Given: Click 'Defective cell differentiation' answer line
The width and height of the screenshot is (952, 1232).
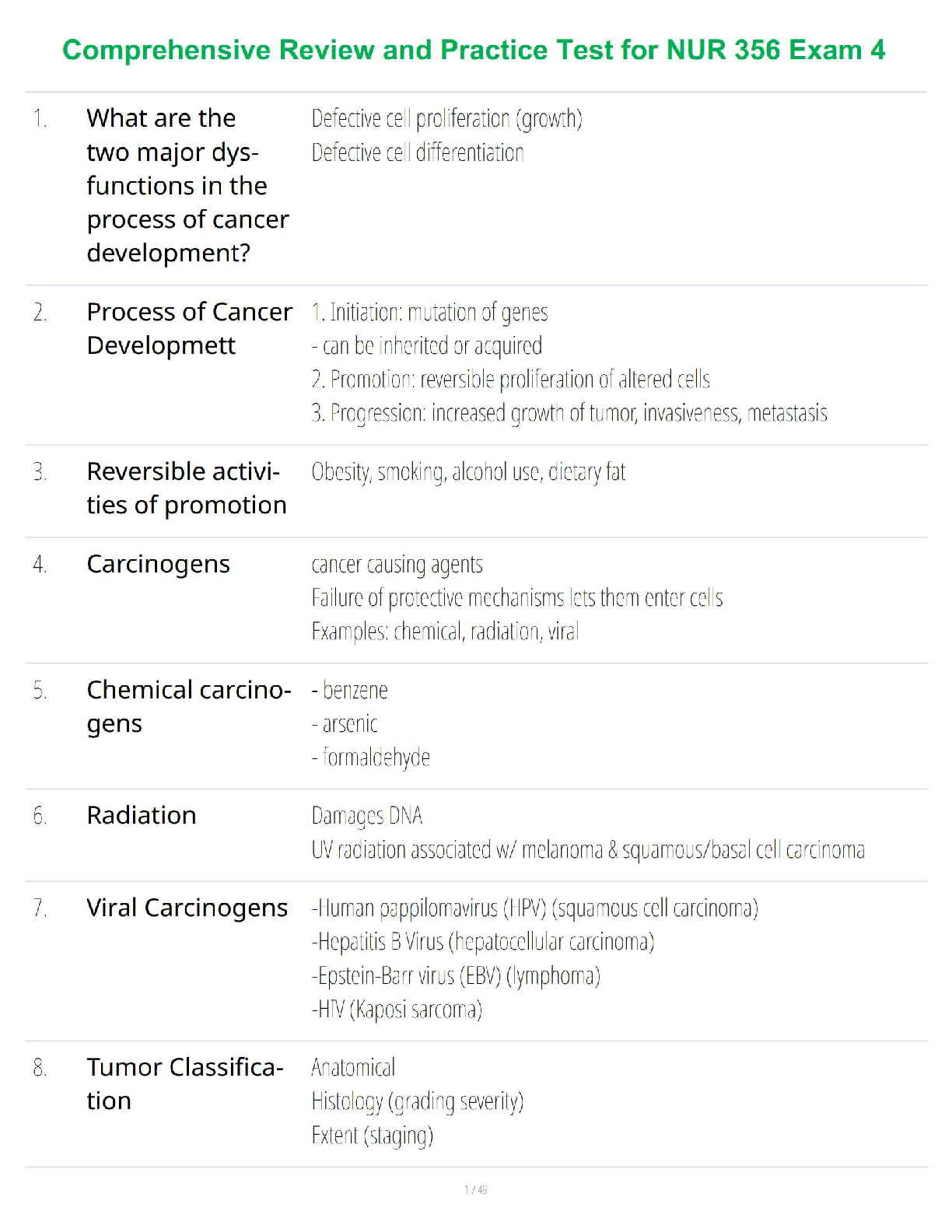Looking at the screenshot, I should [418, 152].
